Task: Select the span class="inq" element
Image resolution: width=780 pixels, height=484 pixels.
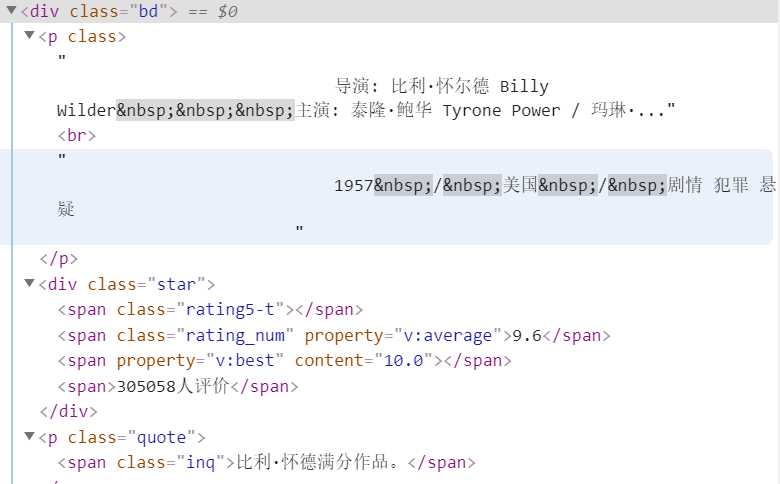Action: point(266,462)
